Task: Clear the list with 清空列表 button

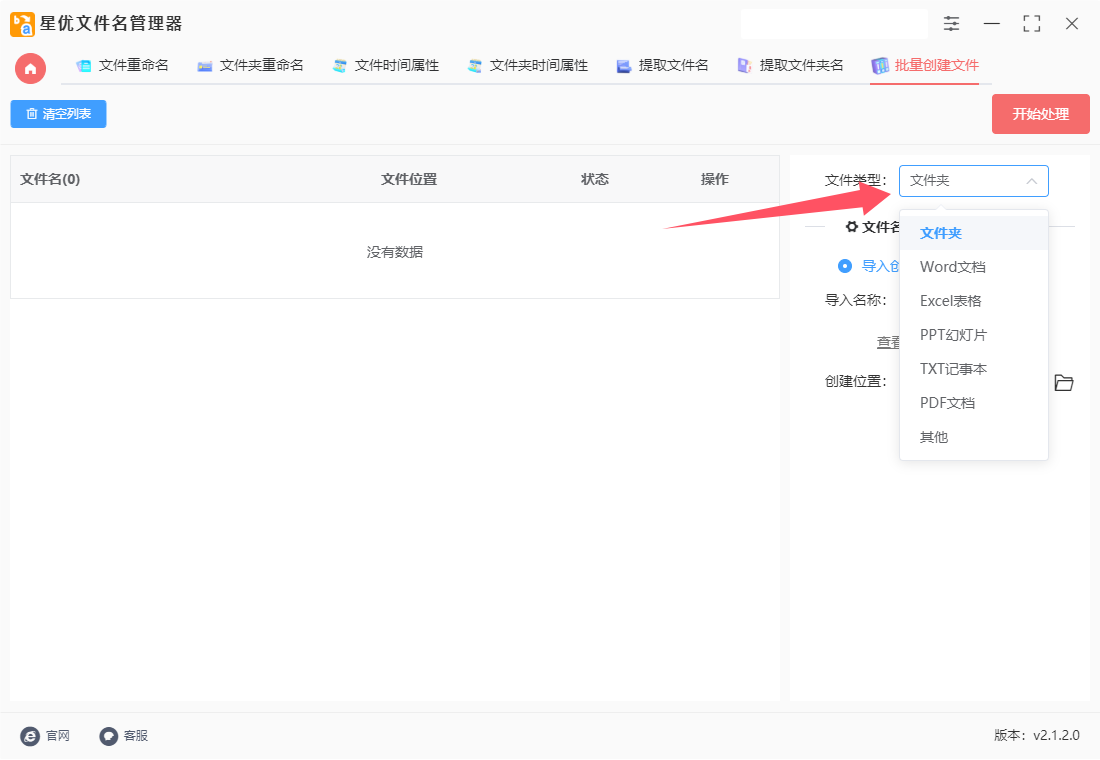Action: point(58,114)
